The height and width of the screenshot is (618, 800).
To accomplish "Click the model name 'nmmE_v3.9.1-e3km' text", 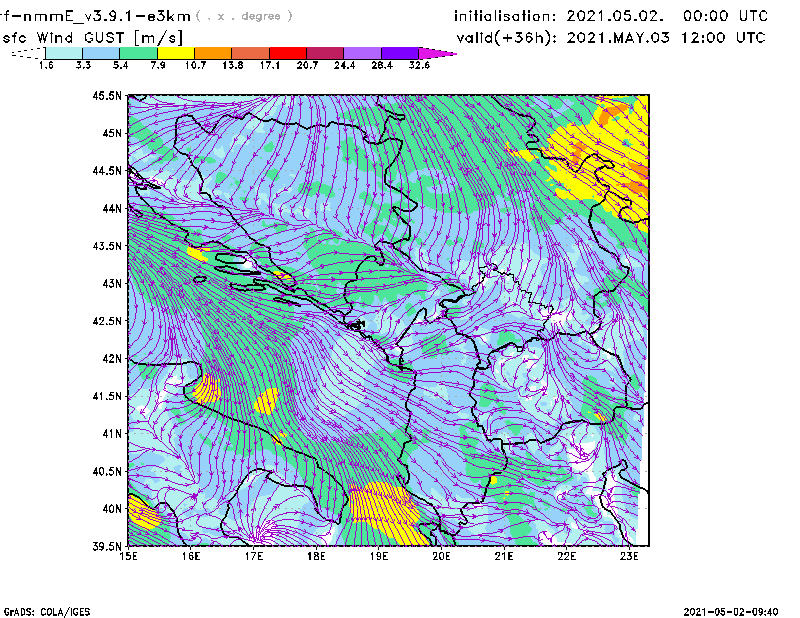I will click(x=106, y=16).
